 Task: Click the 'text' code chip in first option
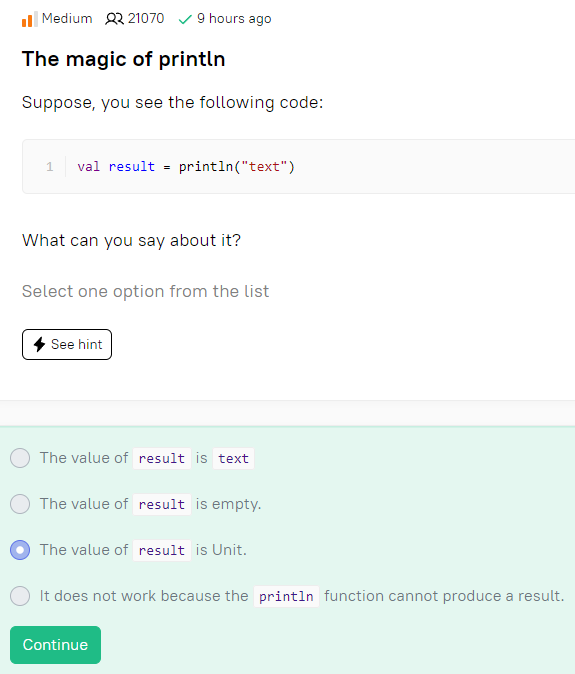(x=233, y=458)
